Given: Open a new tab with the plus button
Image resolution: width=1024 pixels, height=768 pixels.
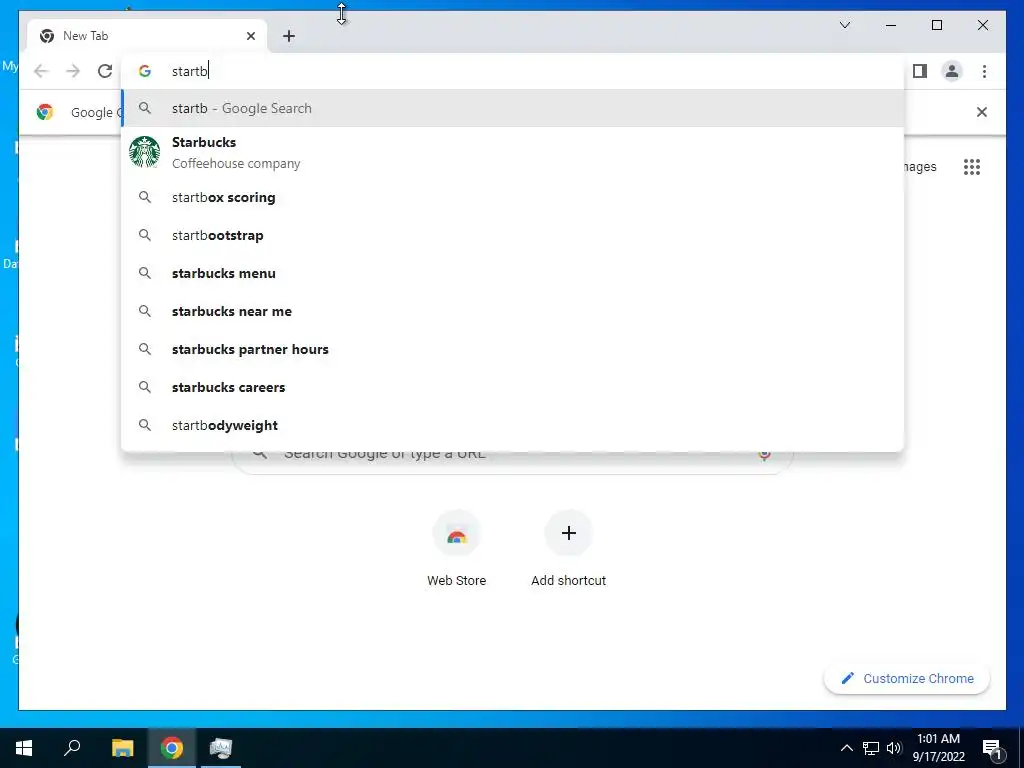Looking at the screenshot, I should pos(289,36).
